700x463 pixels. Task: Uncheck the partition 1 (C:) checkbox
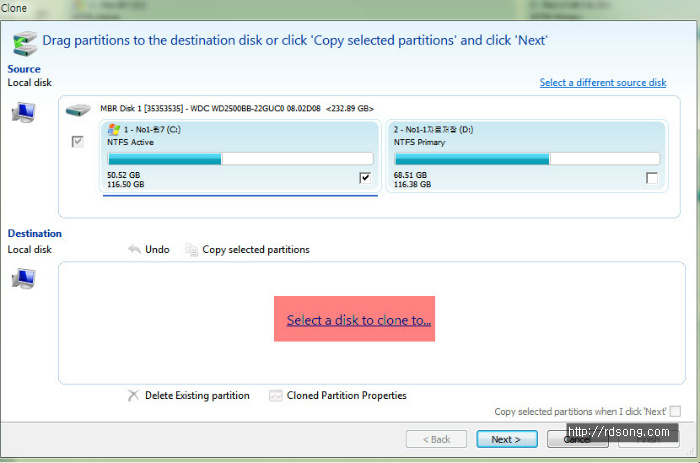pos(365,178)
